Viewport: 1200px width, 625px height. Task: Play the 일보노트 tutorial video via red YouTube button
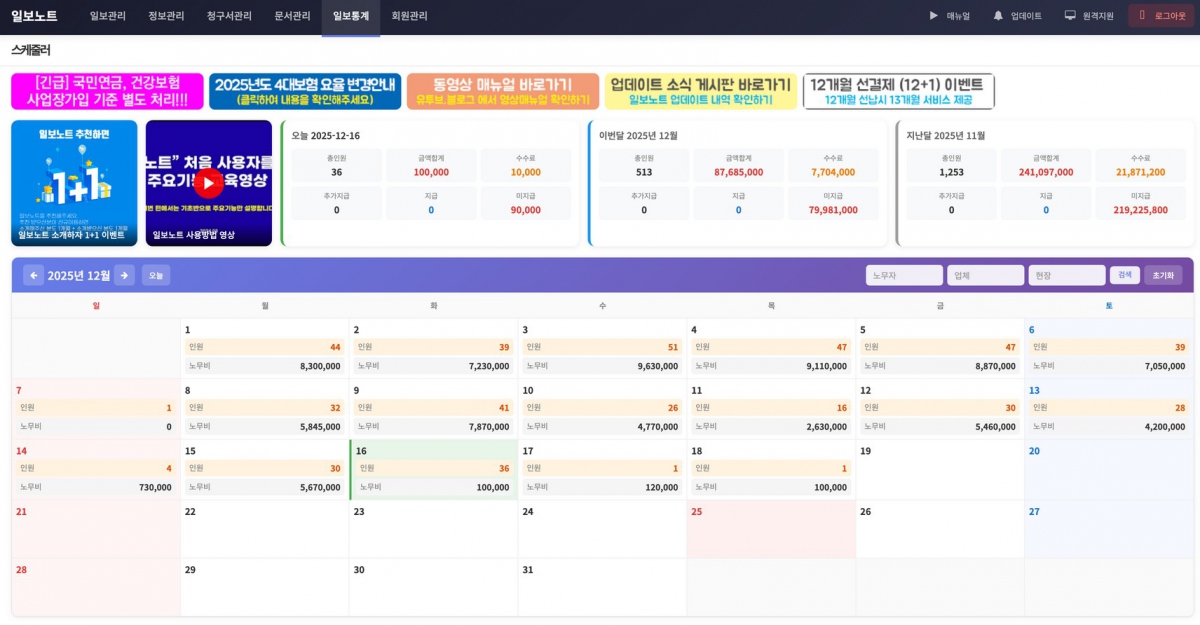(207, 182)
